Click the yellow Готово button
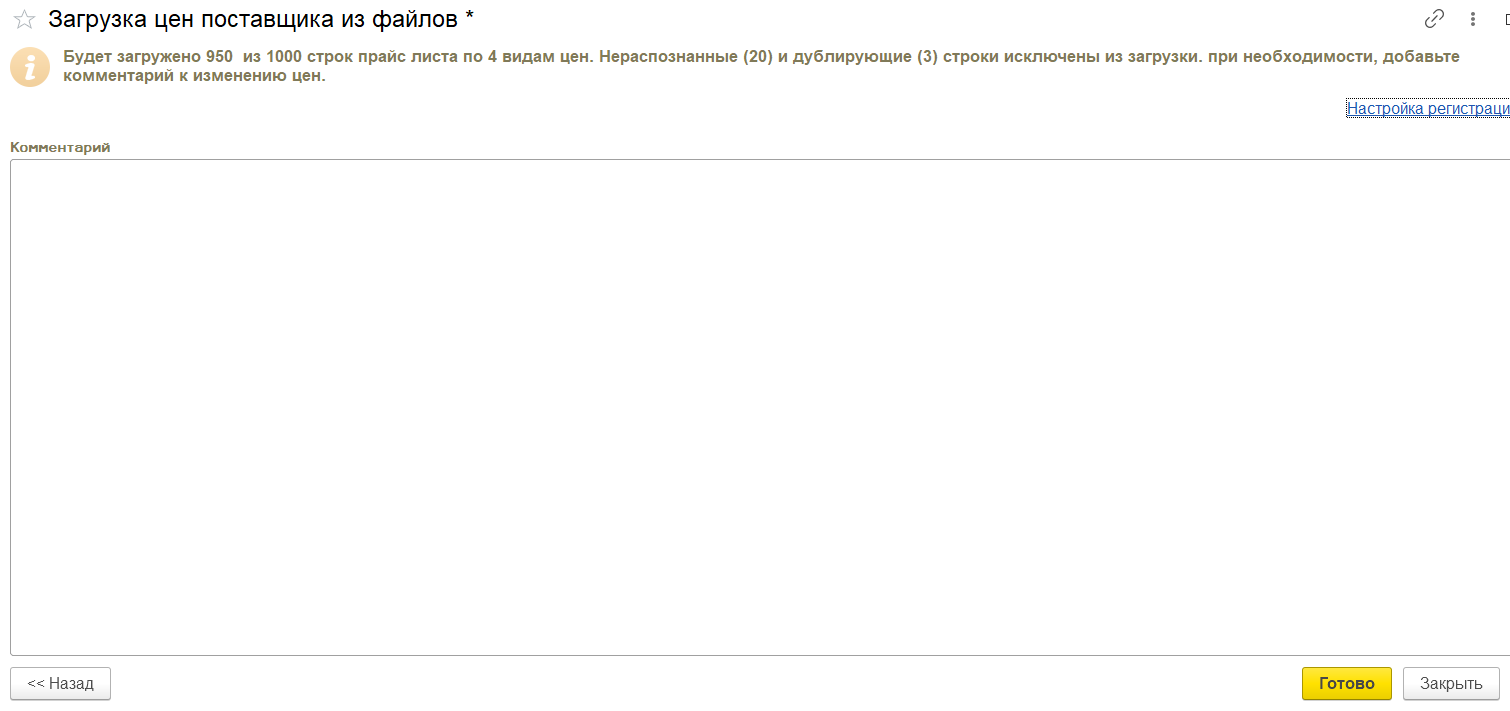 [1346, 684]
